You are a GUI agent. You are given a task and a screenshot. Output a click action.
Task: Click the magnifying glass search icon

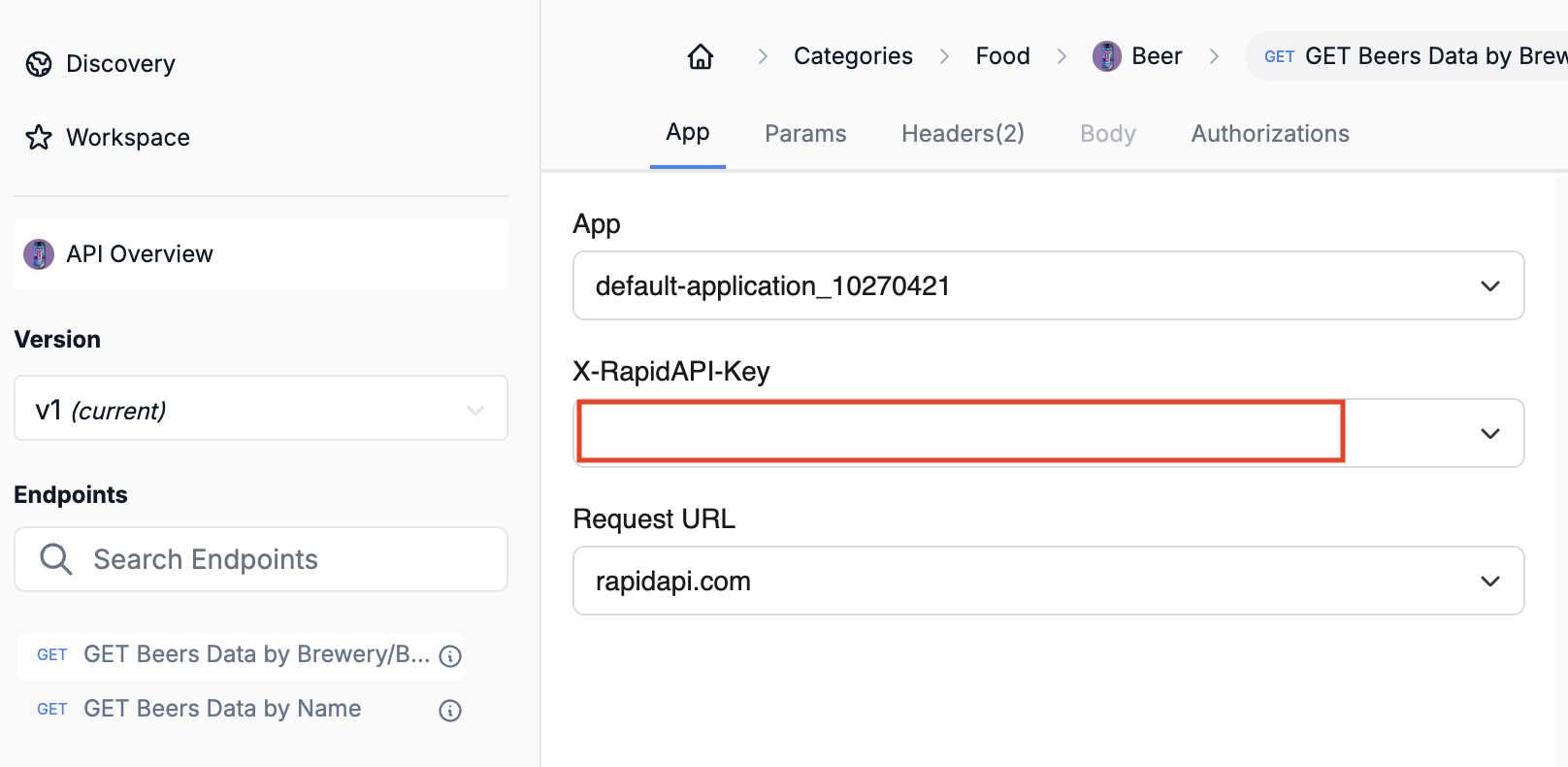[55, 560]
